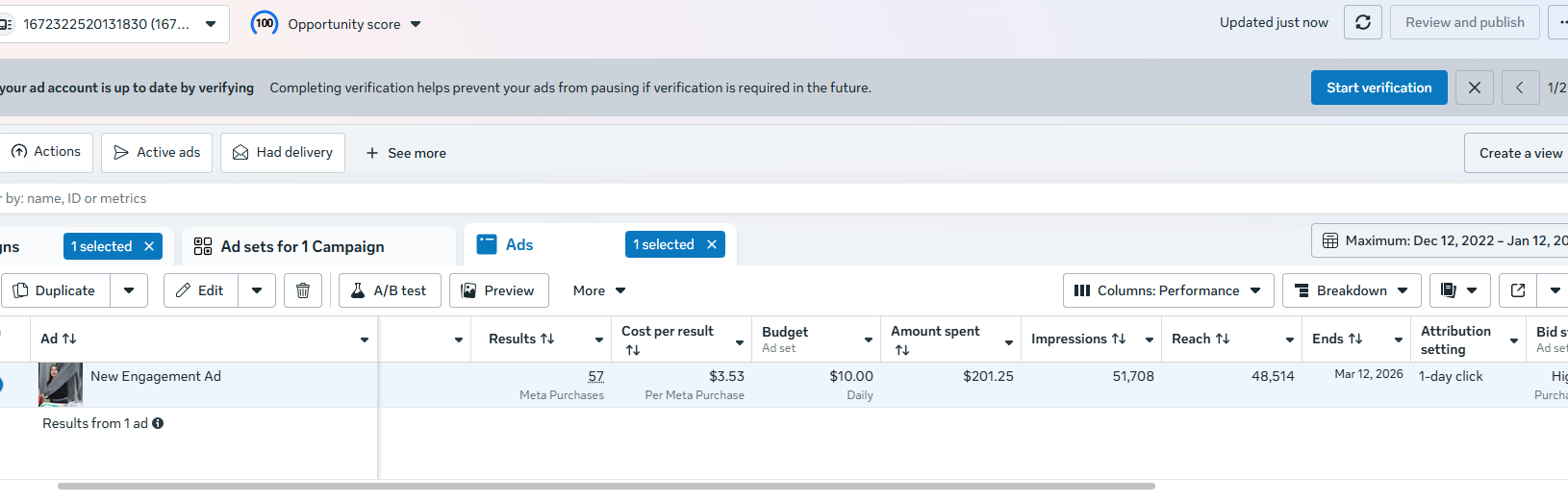This screenshot has width=1568, height=503.
Task: Expand the Duplicate options arrow
Action: 129,290
